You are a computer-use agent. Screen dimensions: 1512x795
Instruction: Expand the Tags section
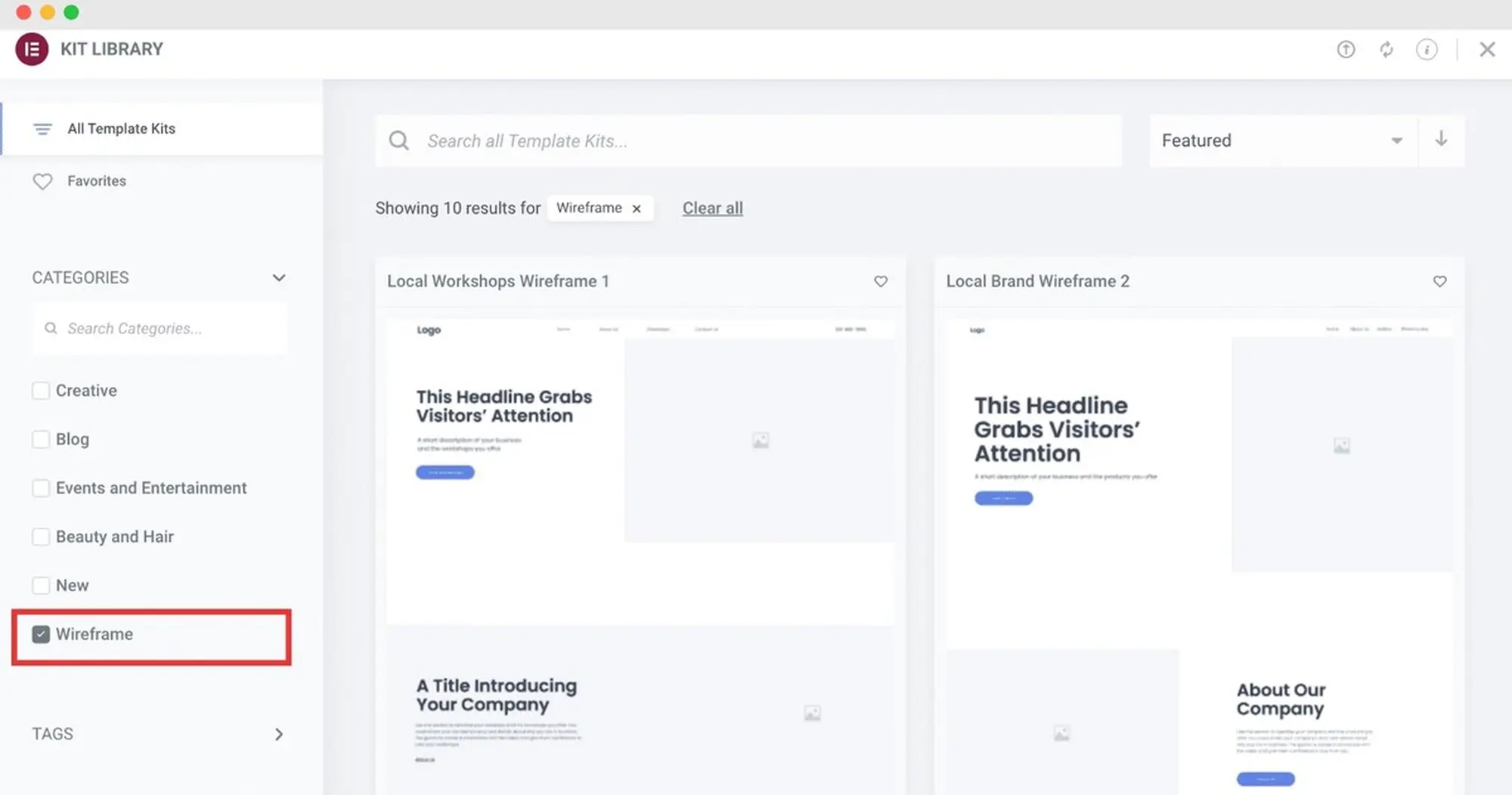click(278, 735)
